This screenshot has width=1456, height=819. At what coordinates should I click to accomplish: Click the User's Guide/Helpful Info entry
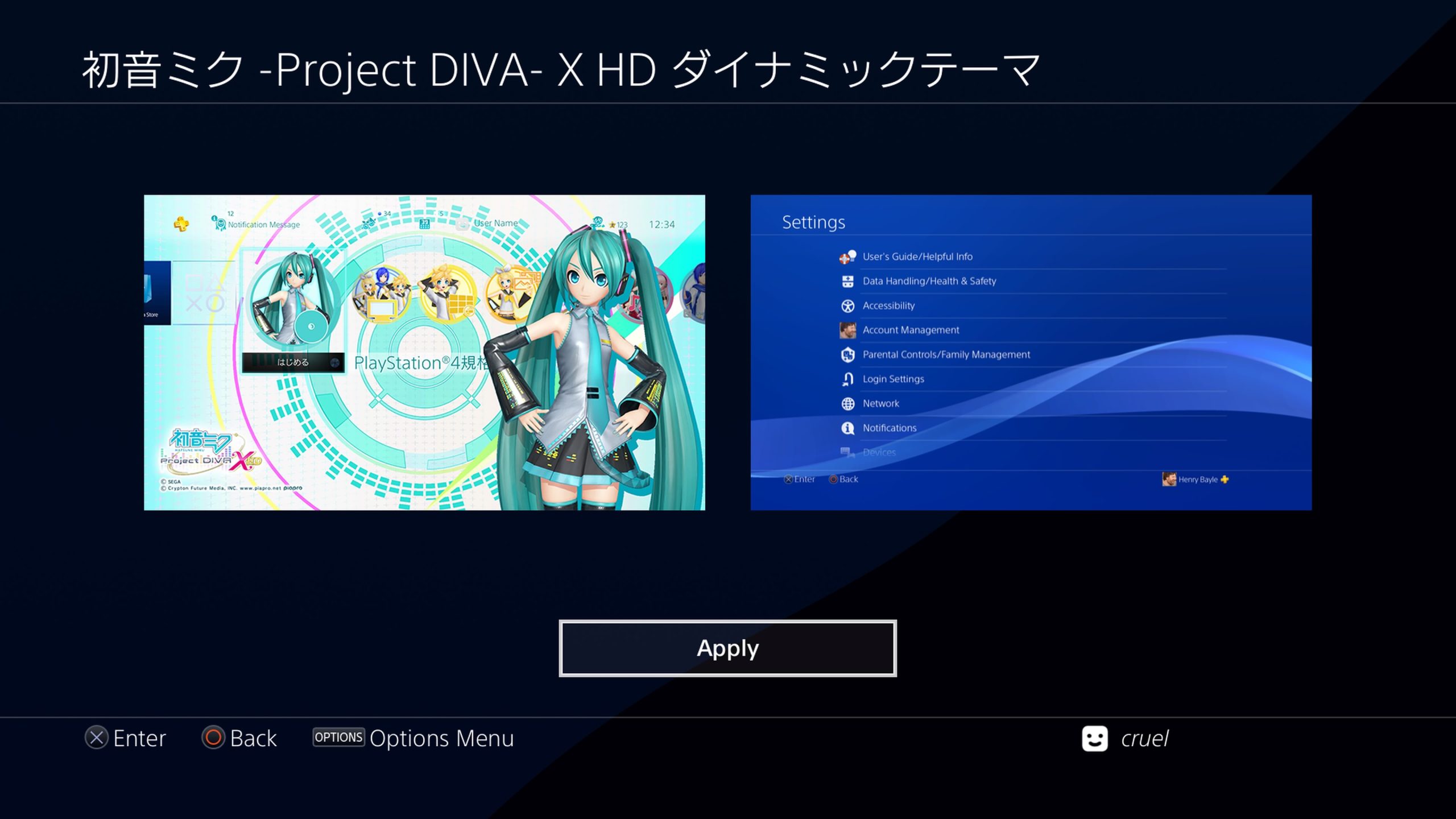click(917, 257)
